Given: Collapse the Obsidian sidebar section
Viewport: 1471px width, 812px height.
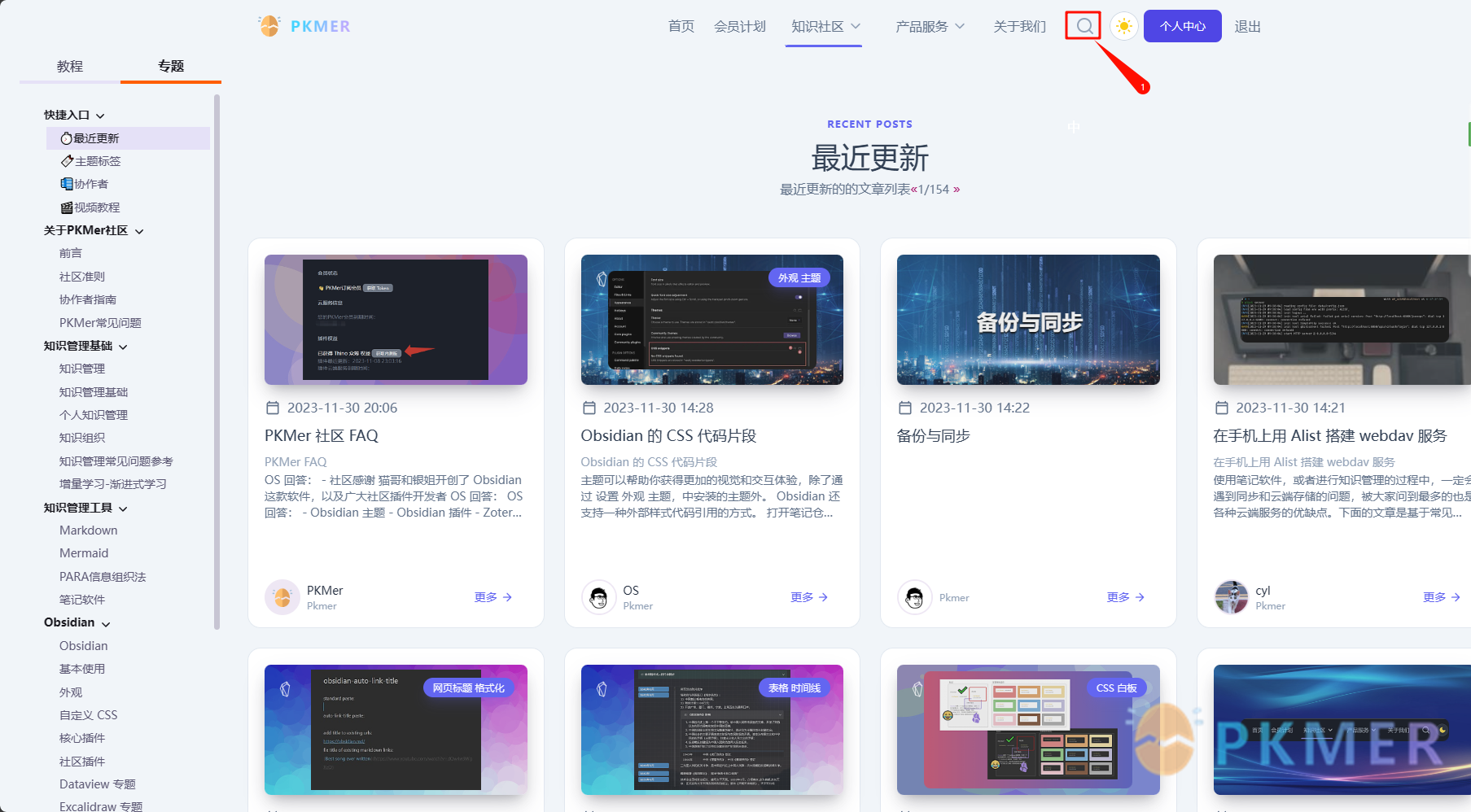Looking at the screenshot, I should click(x=106, y=623).
